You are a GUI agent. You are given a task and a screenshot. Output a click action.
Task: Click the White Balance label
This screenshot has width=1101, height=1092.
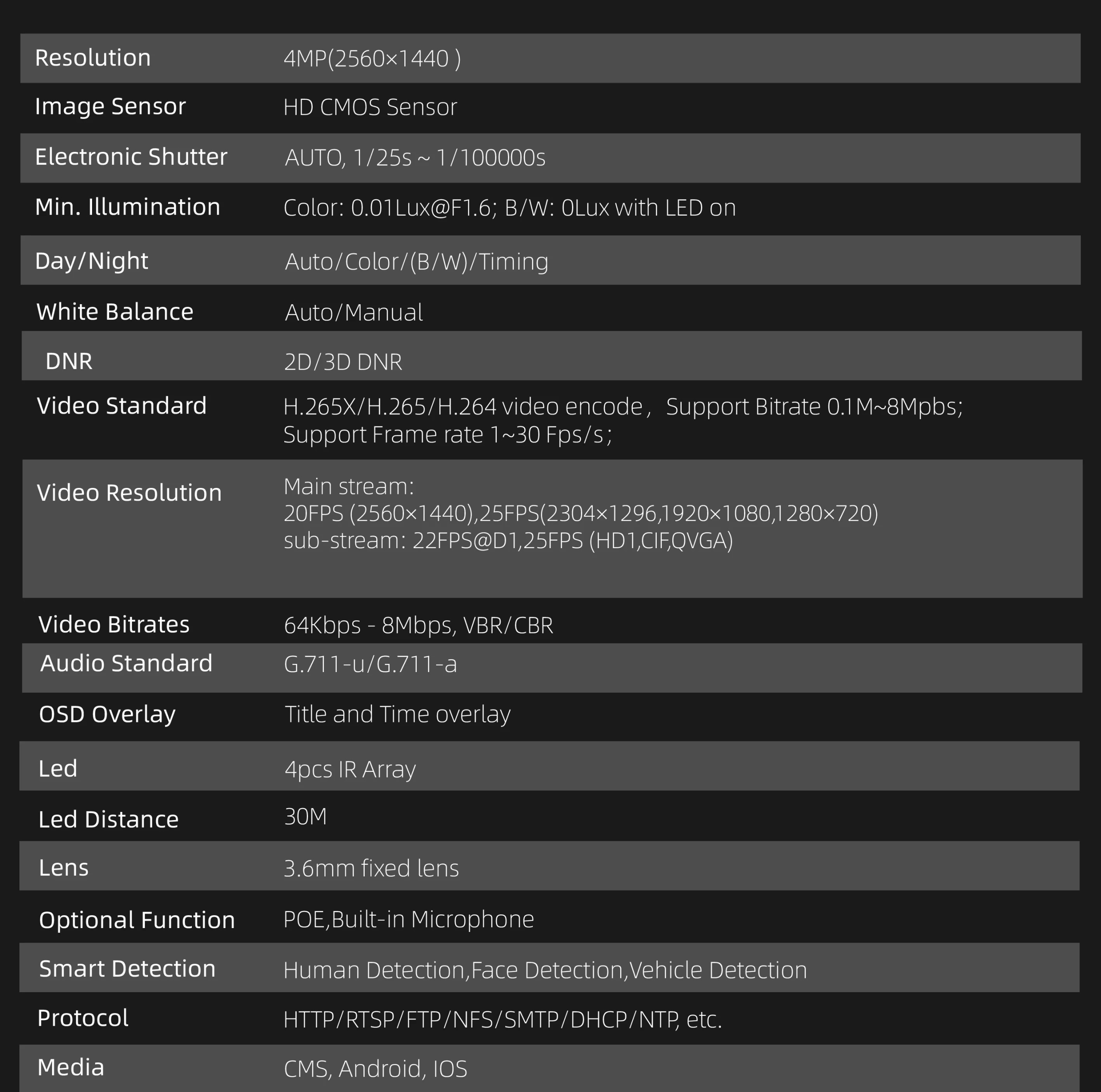pos(115,312)
